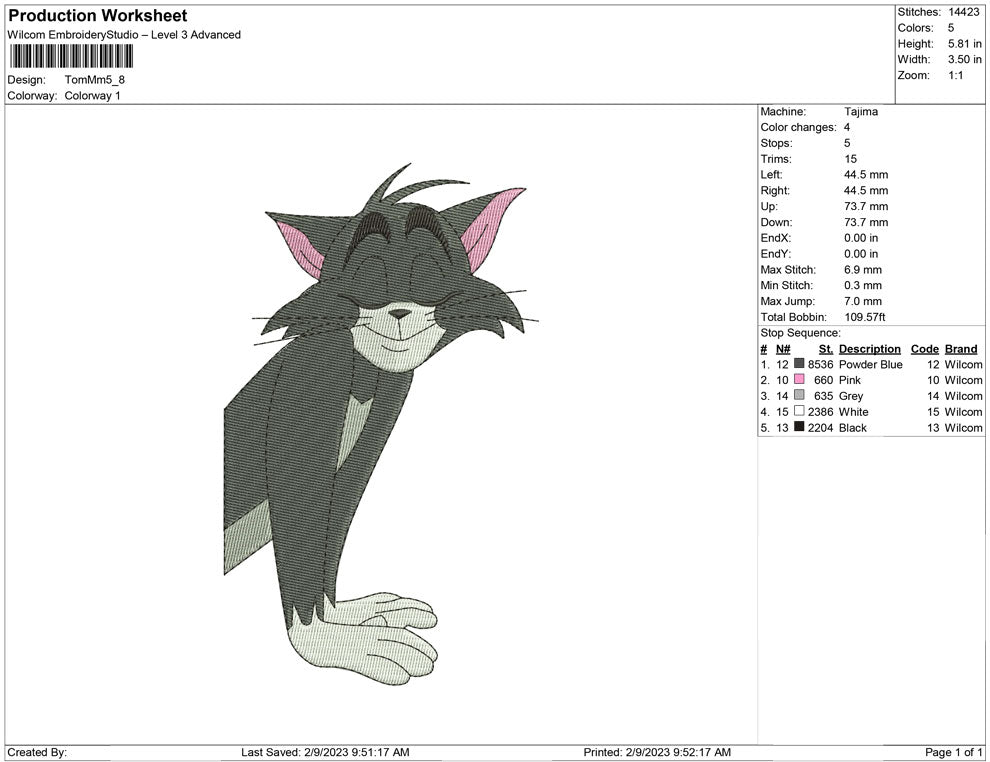The height and width of the screenshot is (762, 990).
Task: Click the Pink thread color swatch
Action: [799, 379]
